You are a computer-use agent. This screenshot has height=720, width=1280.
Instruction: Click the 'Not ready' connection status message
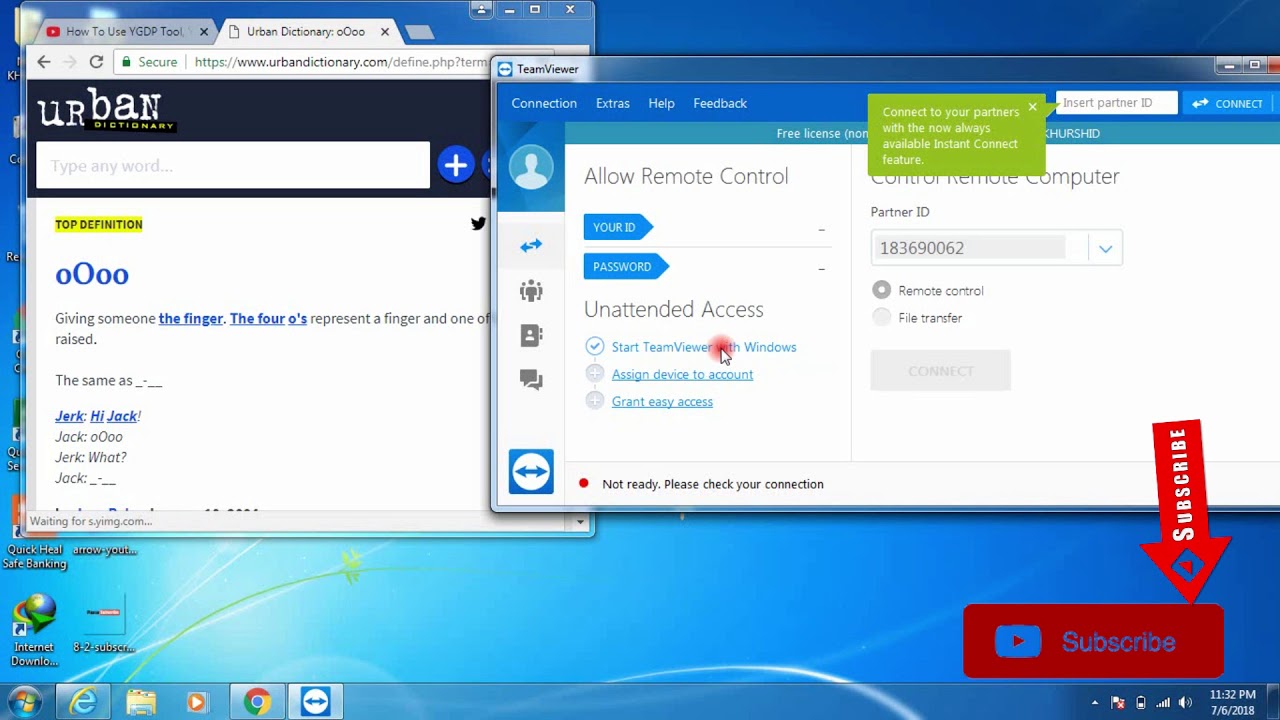[x=713, y=484]
